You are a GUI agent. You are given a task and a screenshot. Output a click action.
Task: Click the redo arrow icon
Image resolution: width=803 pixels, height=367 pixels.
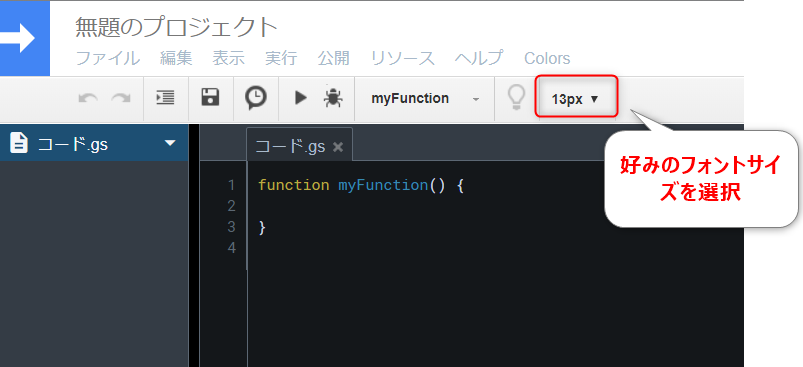coord(121,98)
